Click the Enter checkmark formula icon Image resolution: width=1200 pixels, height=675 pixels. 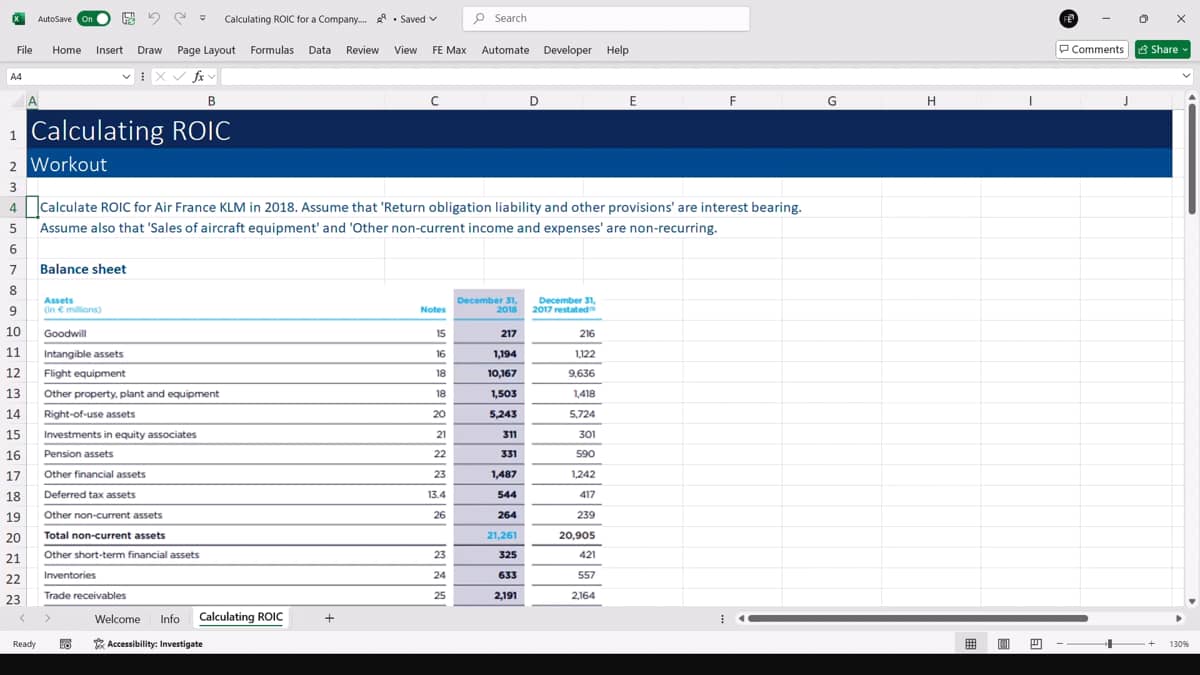[x=178, y=76]
